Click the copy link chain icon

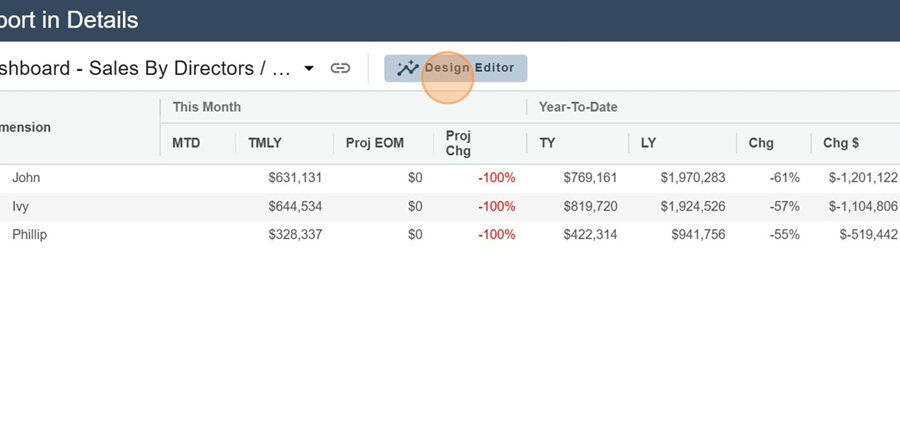(340, 69)
